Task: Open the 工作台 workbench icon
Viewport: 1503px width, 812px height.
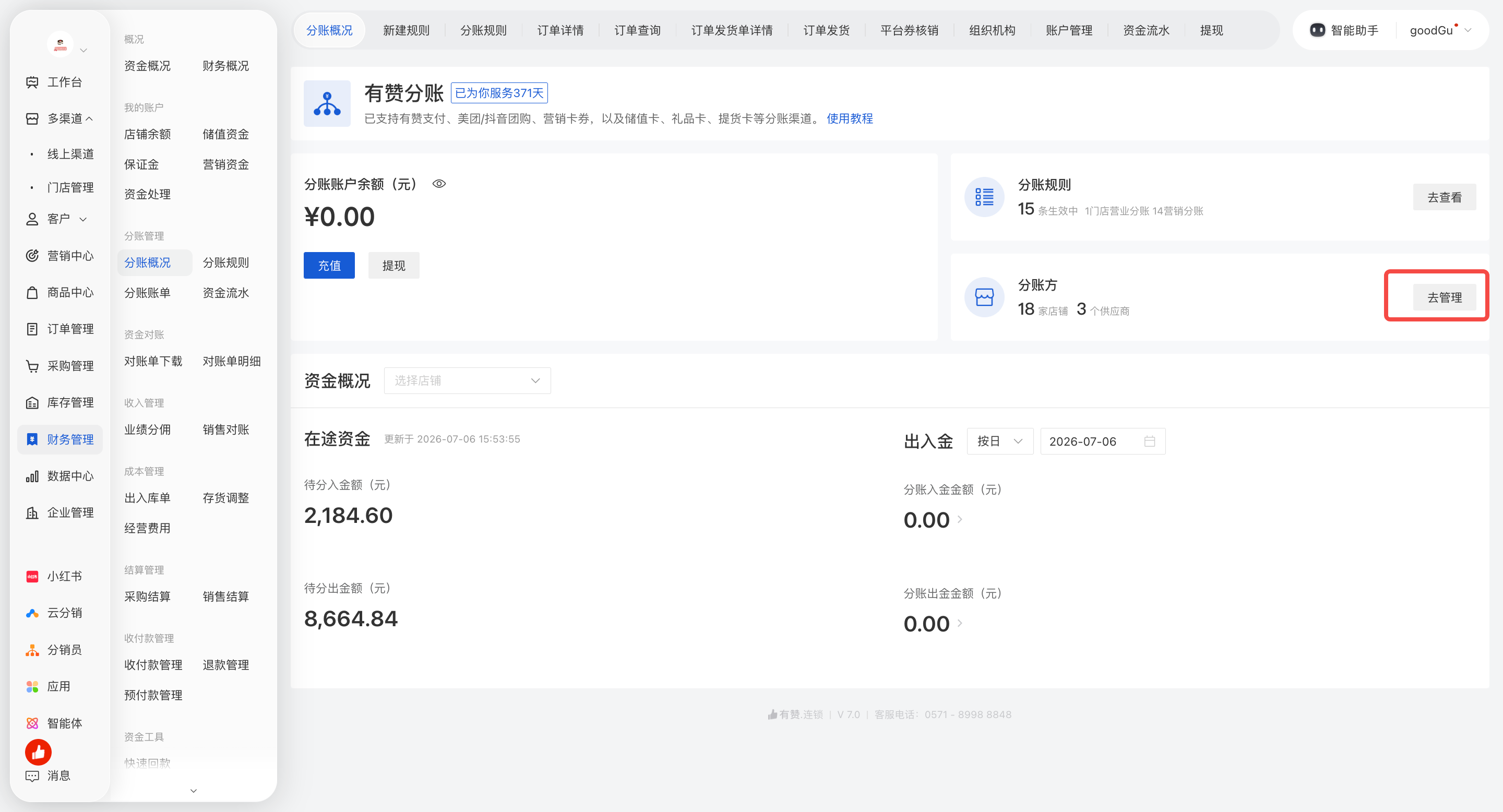Action: pyautogui.click(x=33, y=82)
